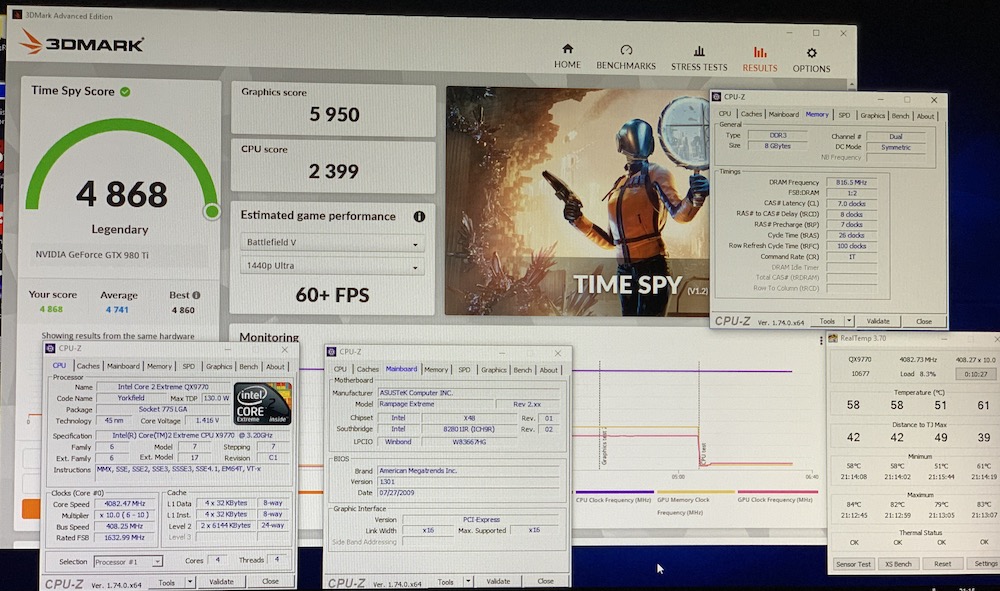Click Validate in CPU-Z CPU window
Screen dimensions: 1000x591
(221, 582)
